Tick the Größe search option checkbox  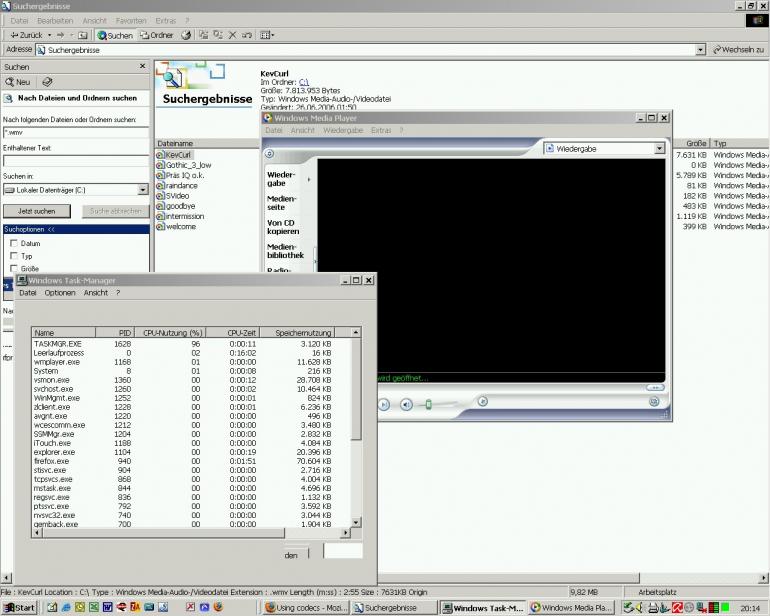click(x=13, y=269)
